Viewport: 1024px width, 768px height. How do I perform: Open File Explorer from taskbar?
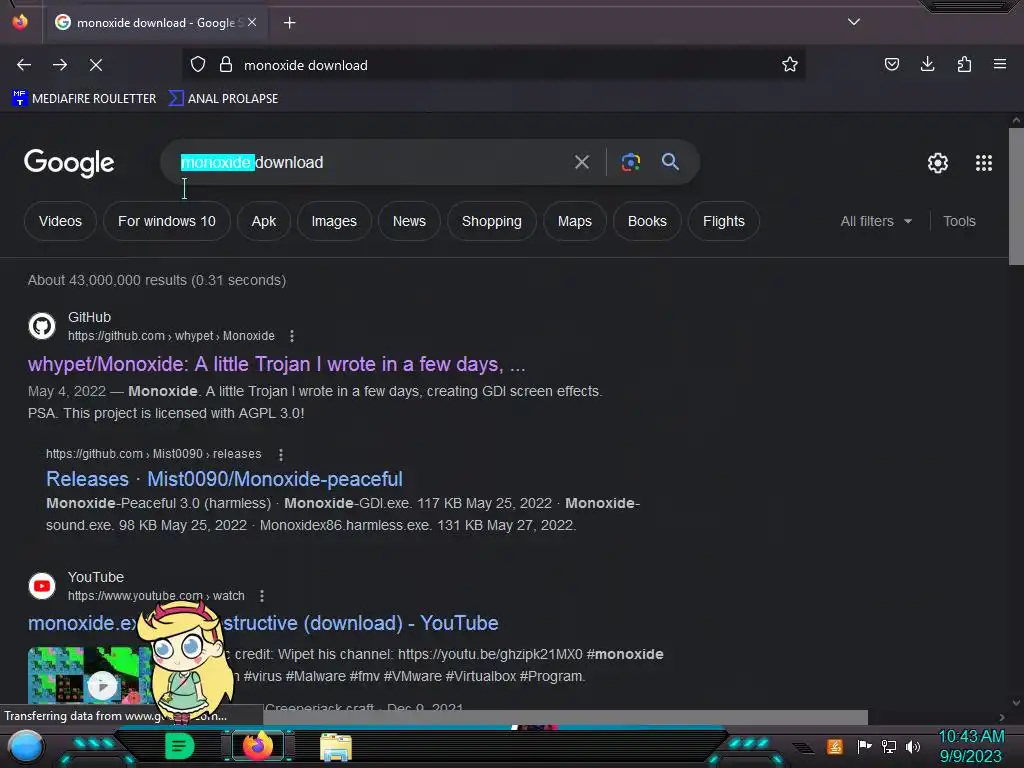coord(336,747)
